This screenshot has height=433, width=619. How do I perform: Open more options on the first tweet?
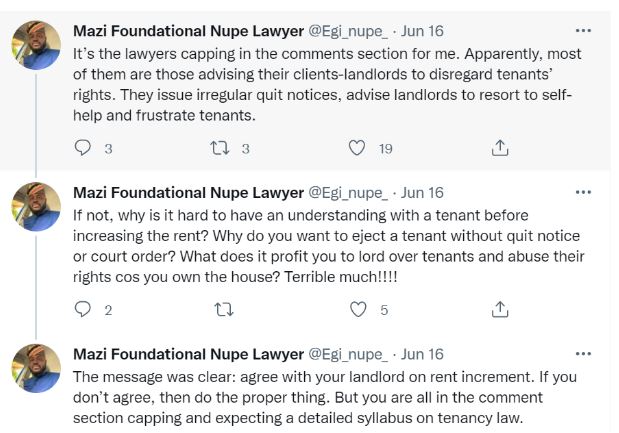click(x=584, y=30)
